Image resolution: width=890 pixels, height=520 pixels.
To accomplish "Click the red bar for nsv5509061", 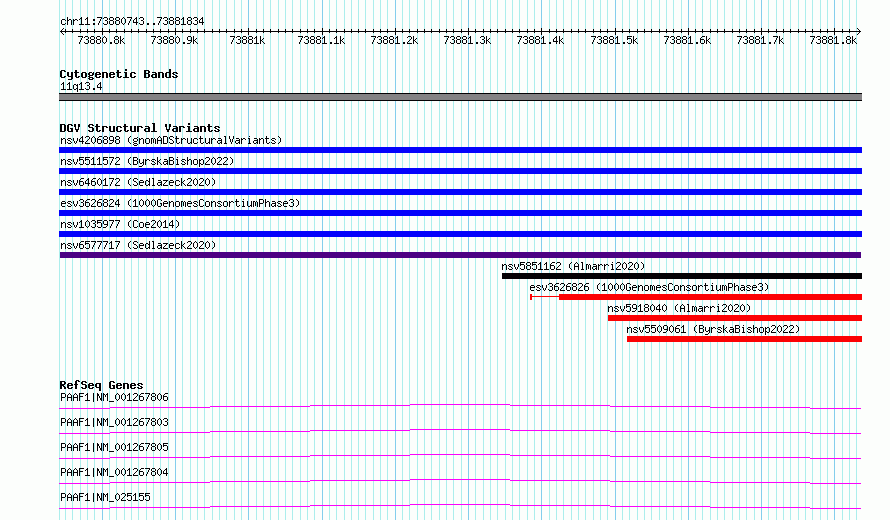I will click(745, 339).
